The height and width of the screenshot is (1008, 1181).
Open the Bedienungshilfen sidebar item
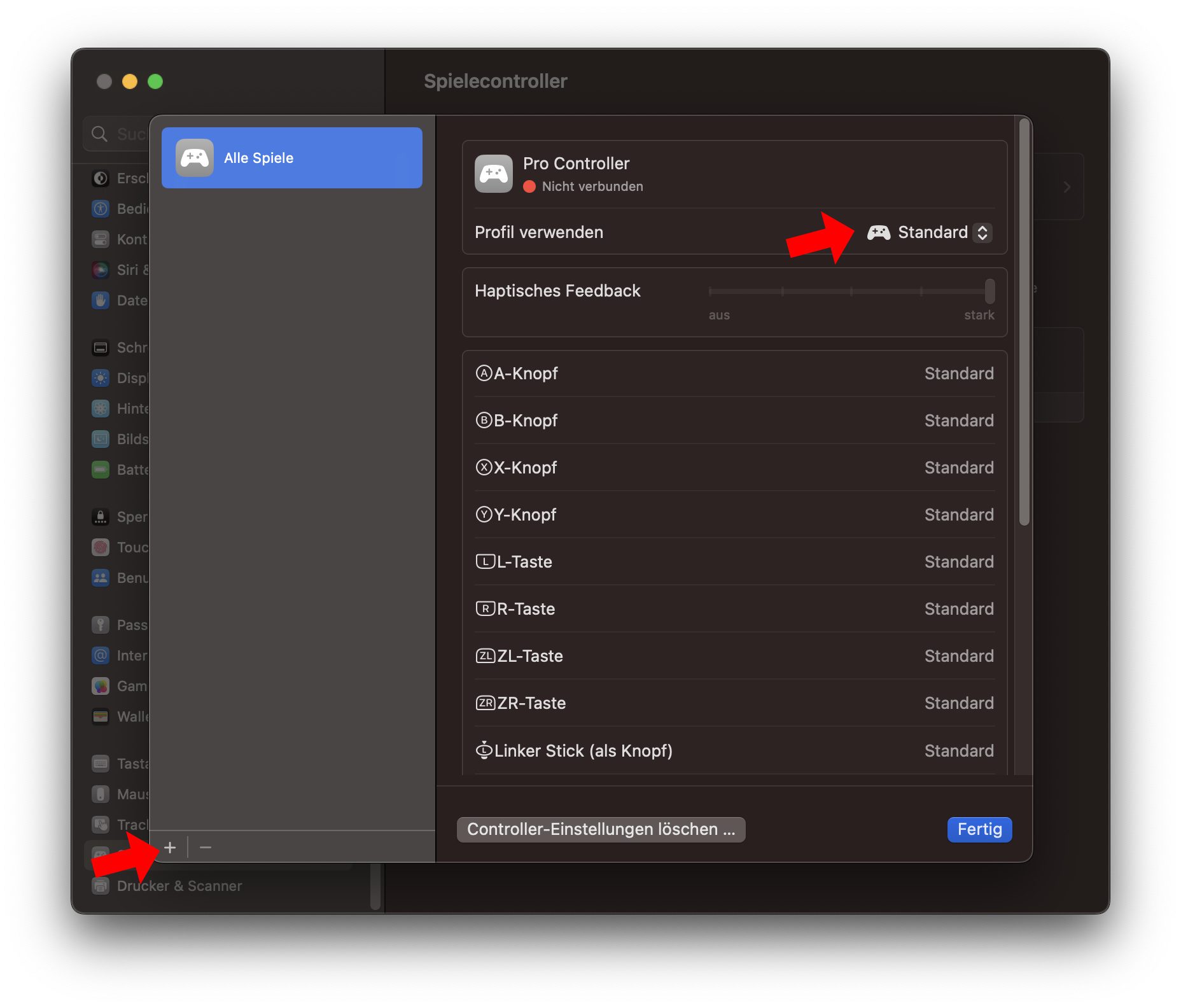120,209
